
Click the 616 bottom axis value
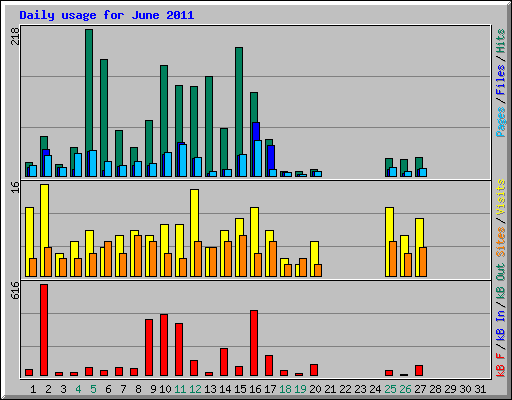(15, 290)
